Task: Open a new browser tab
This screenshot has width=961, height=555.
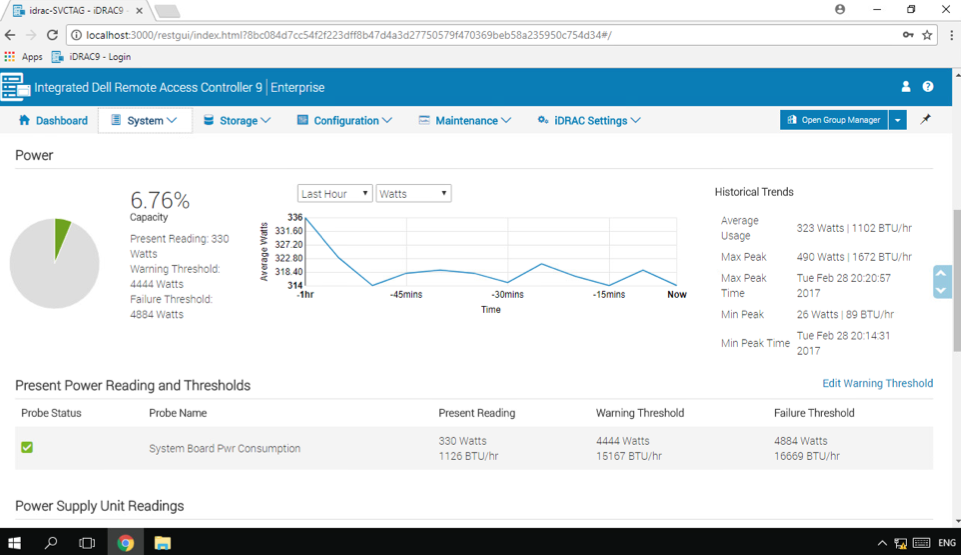Action: 167,10
